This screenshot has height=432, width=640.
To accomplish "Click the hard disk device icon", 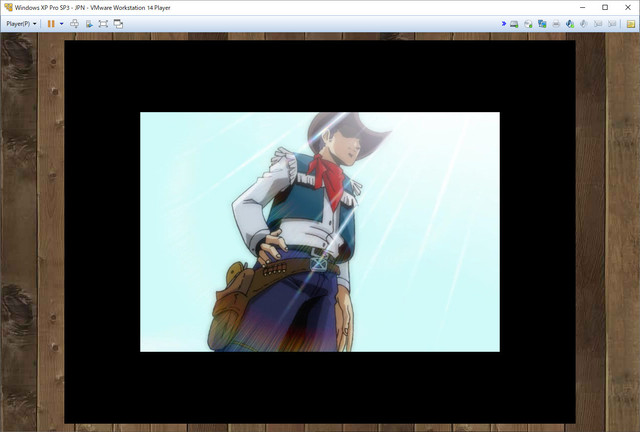I will point(514,24).
